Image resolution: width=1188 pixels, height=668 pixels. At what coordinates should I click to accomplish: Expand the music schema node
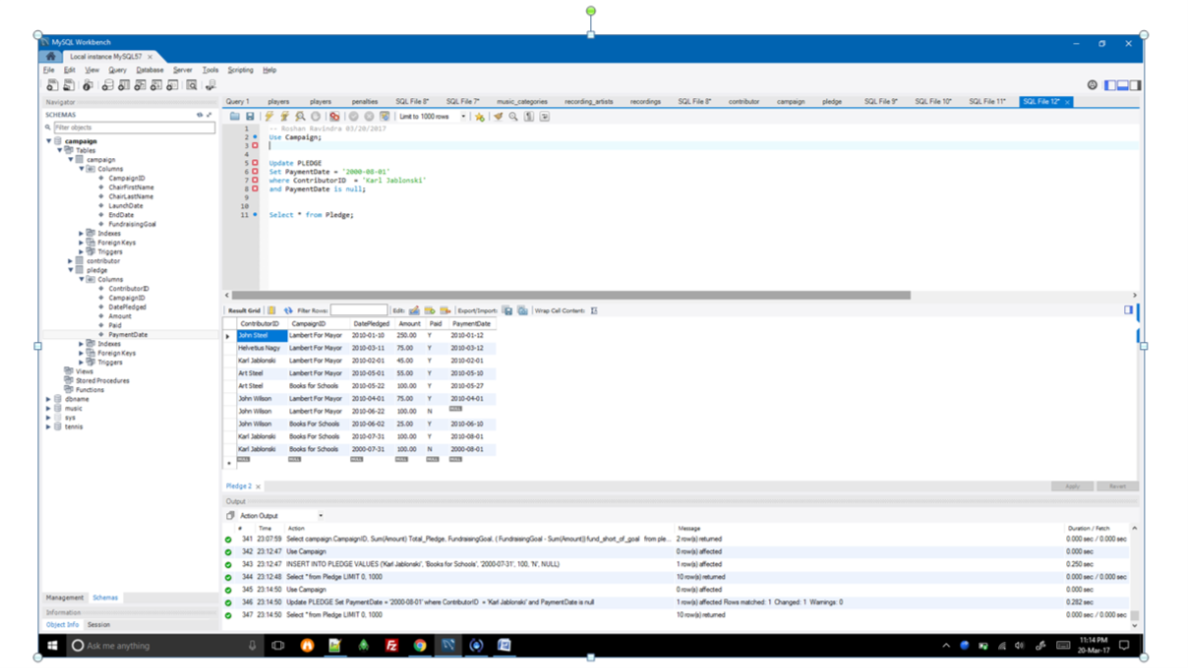(49, 408)
